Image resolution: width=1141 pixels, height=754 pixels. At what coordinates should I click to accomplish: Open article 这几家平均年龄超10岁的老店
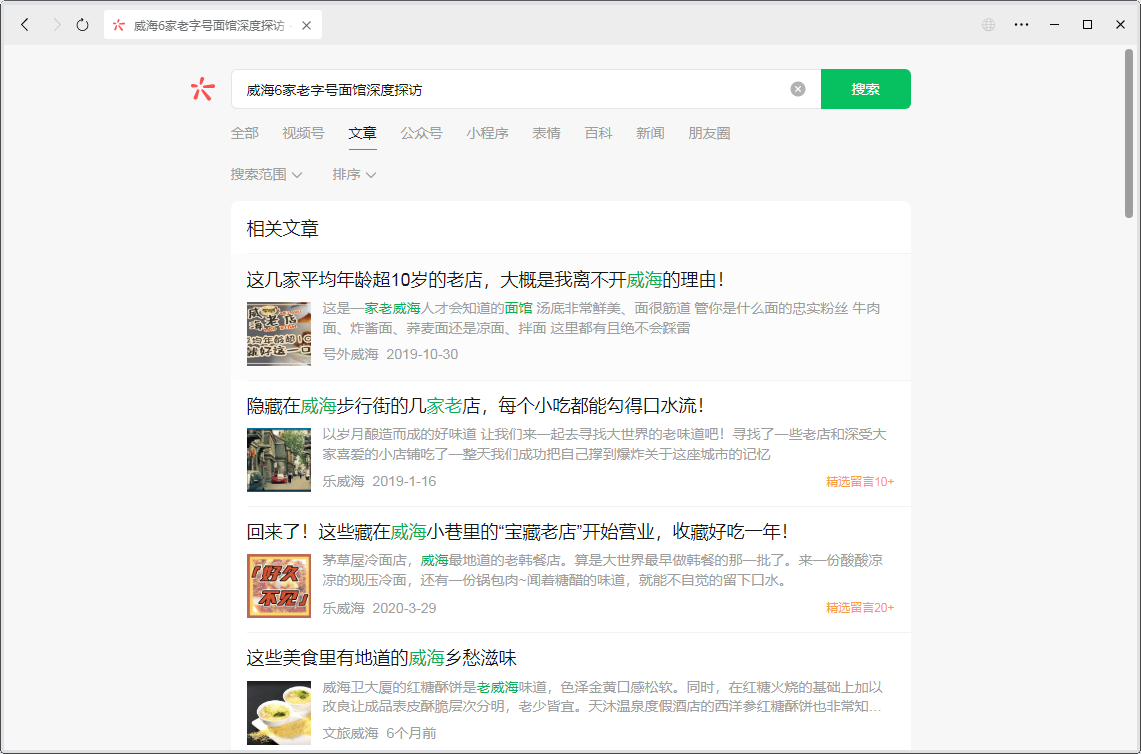pos(485,280)
